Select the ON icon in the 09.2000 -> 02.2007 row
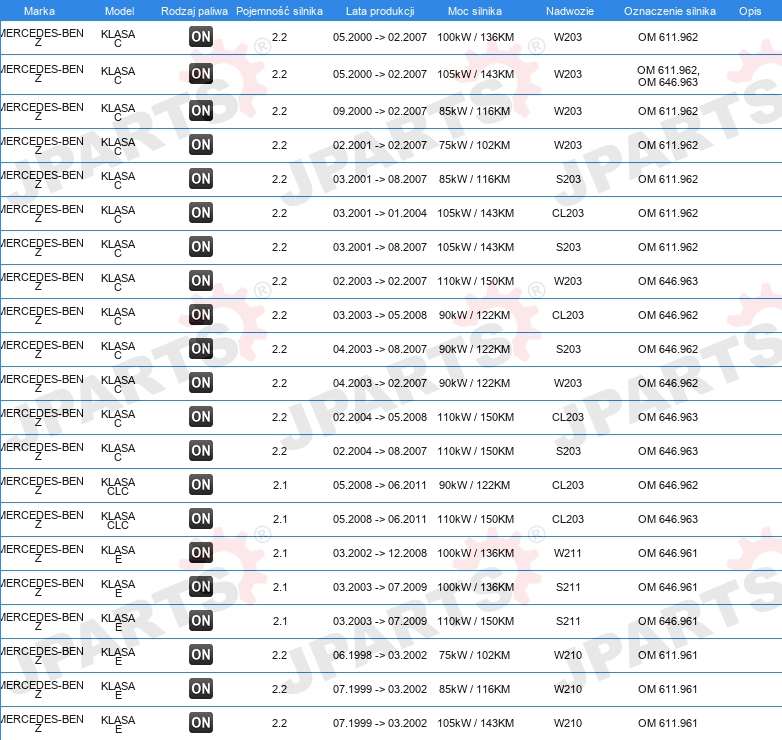Viewport: 782px width, 740px height. pyautogui.click(x=201, y=110)
